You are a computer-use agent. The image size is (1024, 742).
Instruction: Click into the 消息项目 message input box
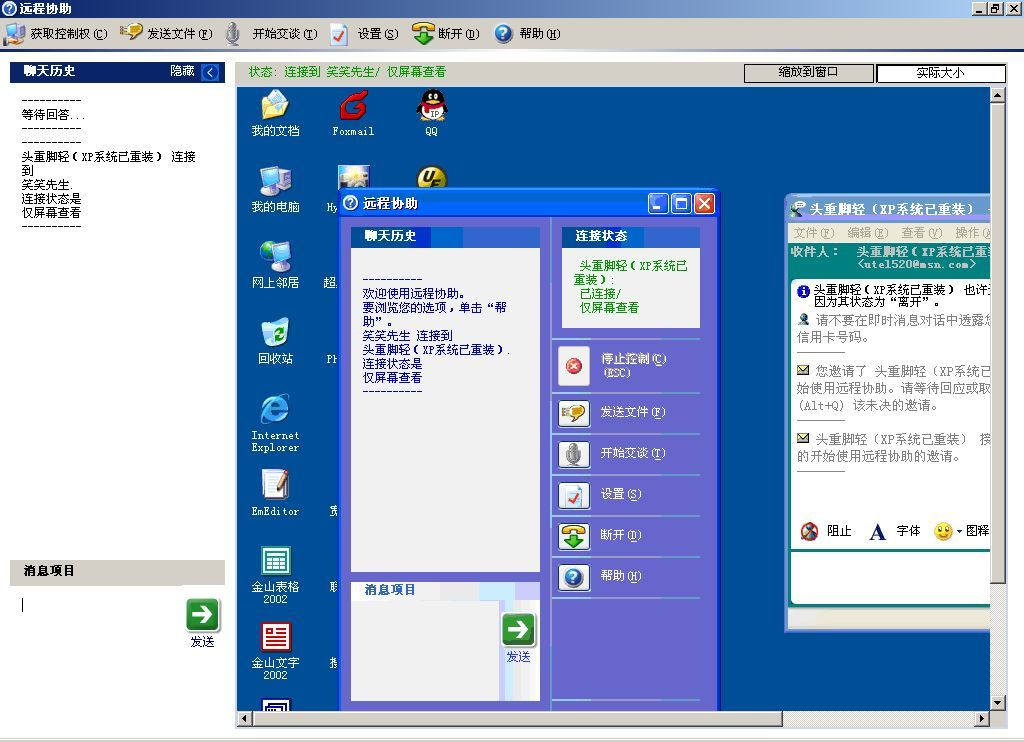(100, 620)
